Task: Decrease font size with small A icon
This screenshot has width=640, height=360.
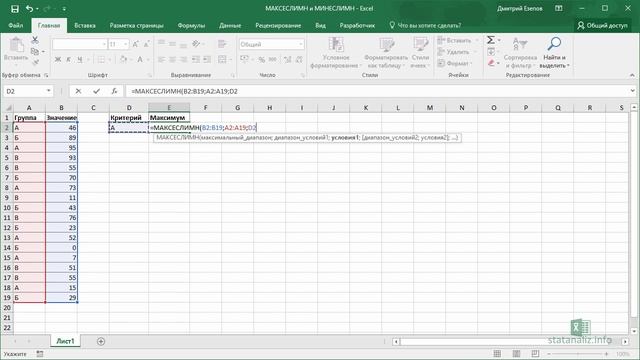Action: click(x=147, y=44)
